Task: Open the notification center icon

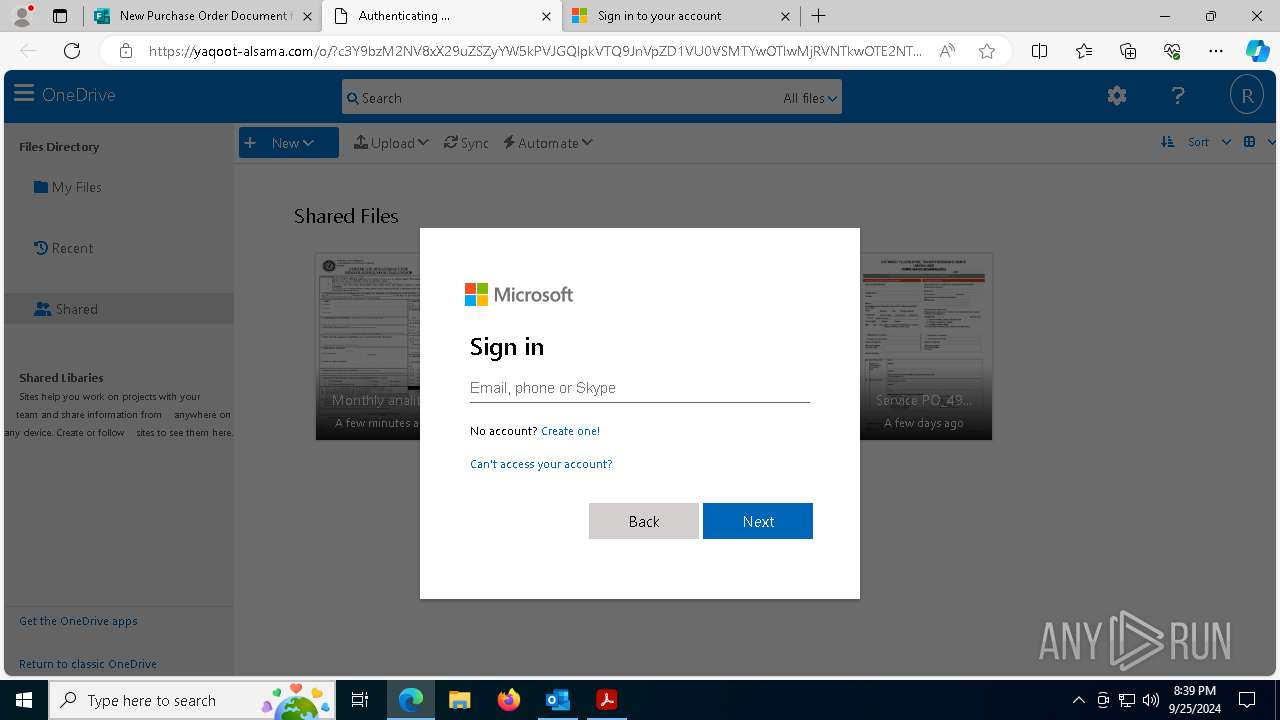Action: pos(1247,700)
